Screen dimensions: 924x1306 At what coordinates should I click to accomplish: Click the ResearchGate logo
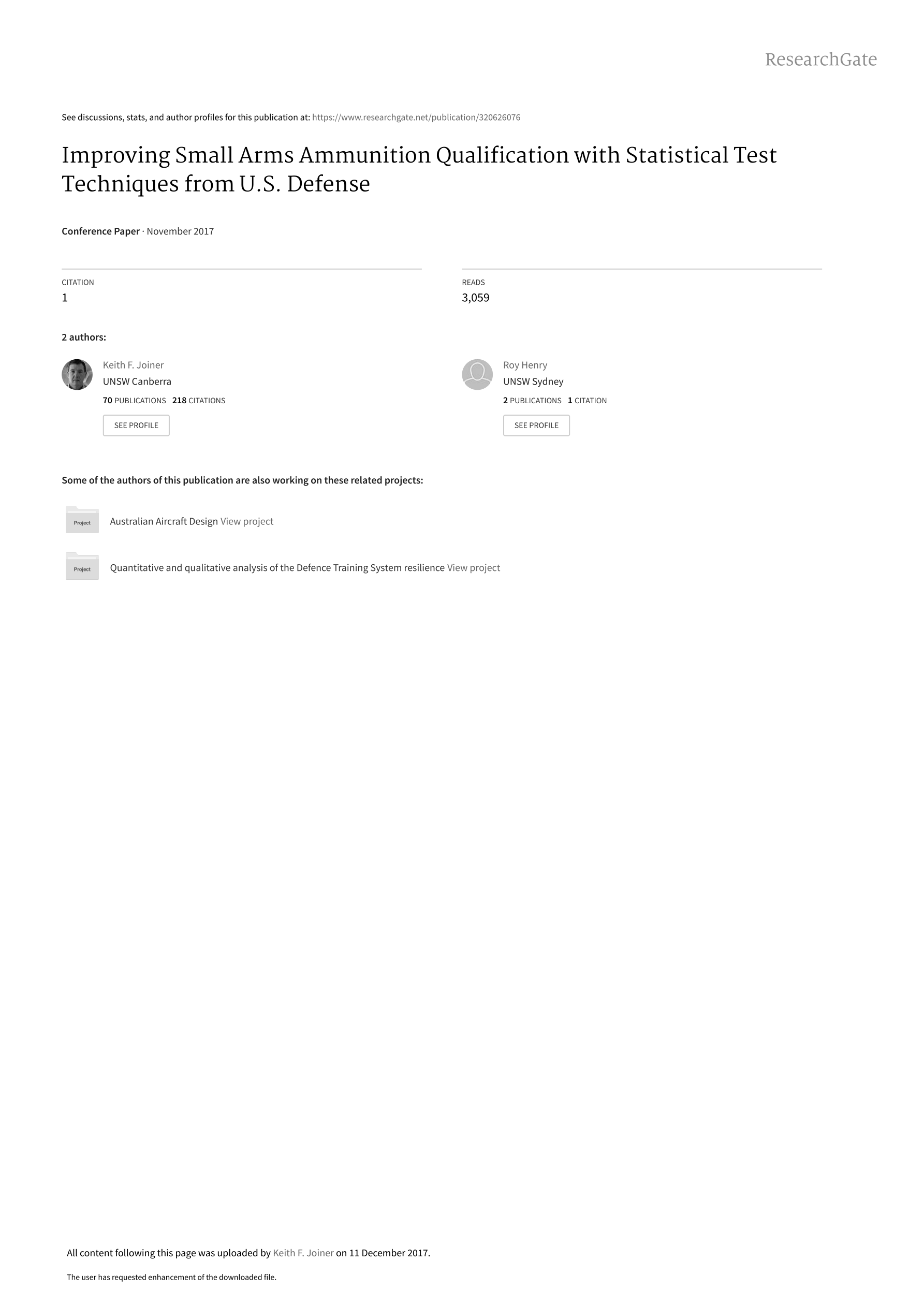[x=820, y=60]
